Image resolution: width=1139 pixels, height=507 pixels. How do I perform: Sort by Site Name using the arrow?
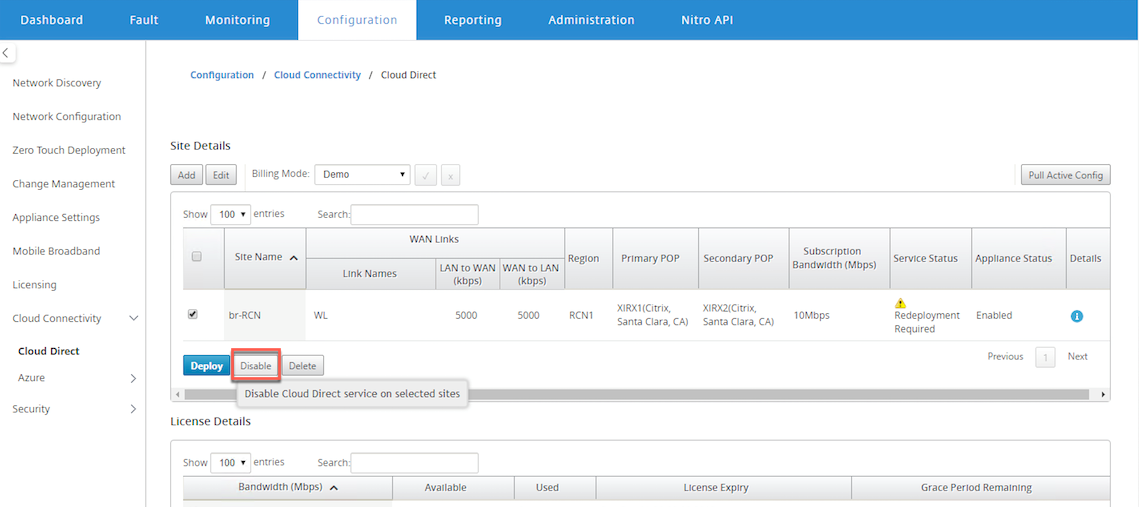[x=293, y=257]
